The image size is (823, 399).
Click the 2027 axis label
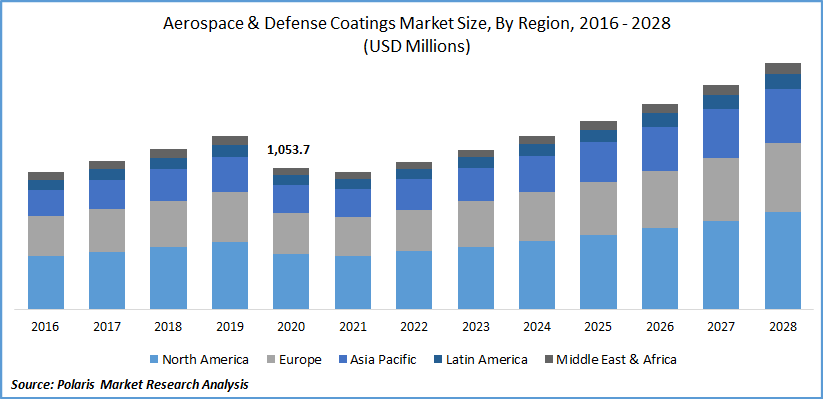point(721,327)
